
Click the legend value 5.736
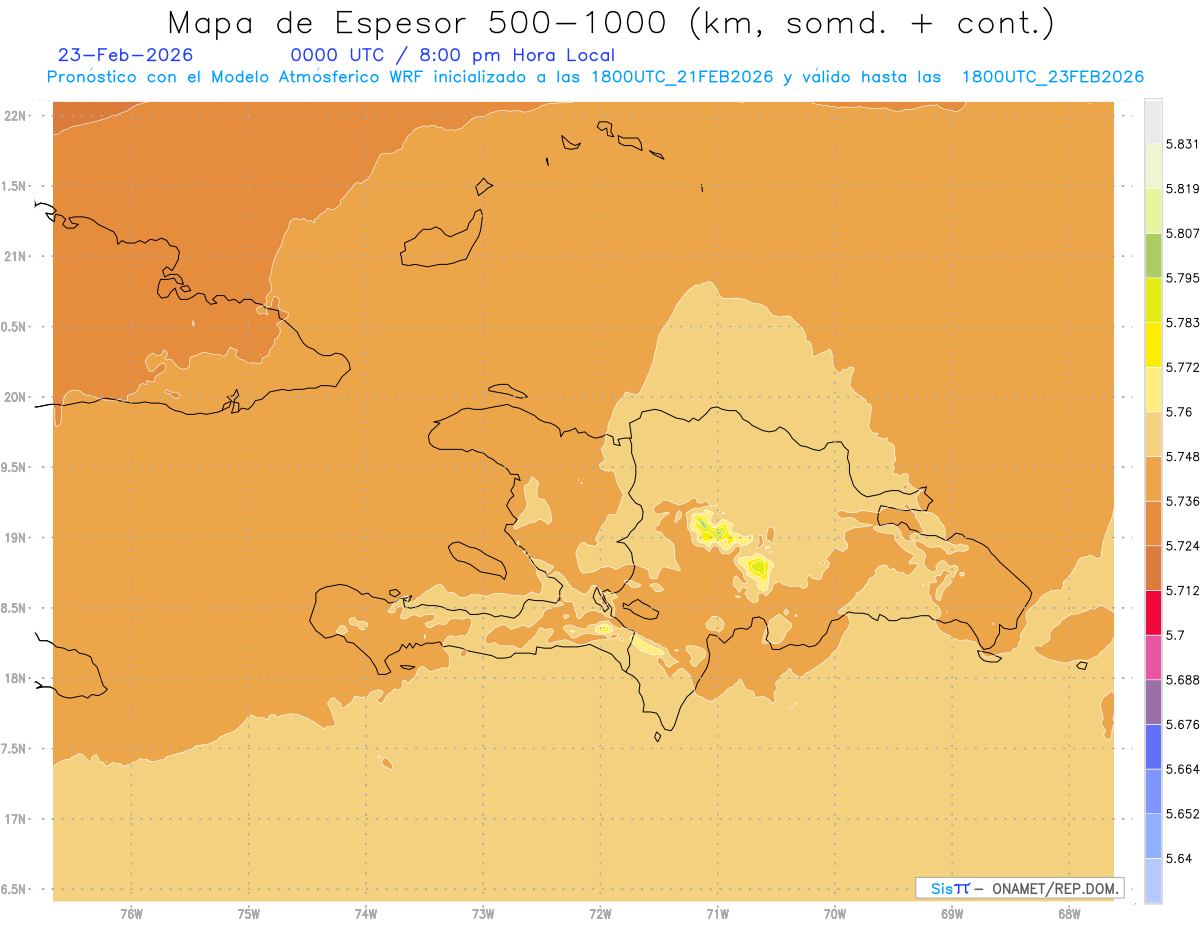(1182, 501)
